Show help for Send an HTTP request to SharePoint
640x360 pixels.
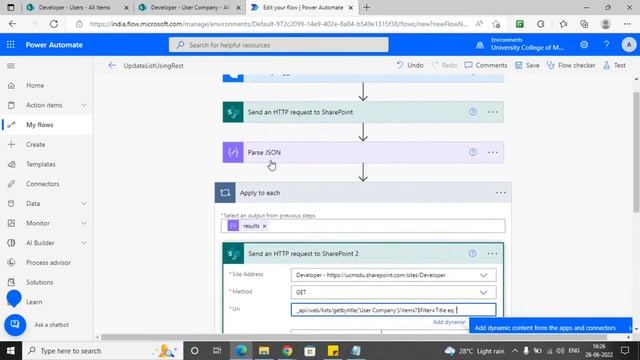(x=473, y=112)
